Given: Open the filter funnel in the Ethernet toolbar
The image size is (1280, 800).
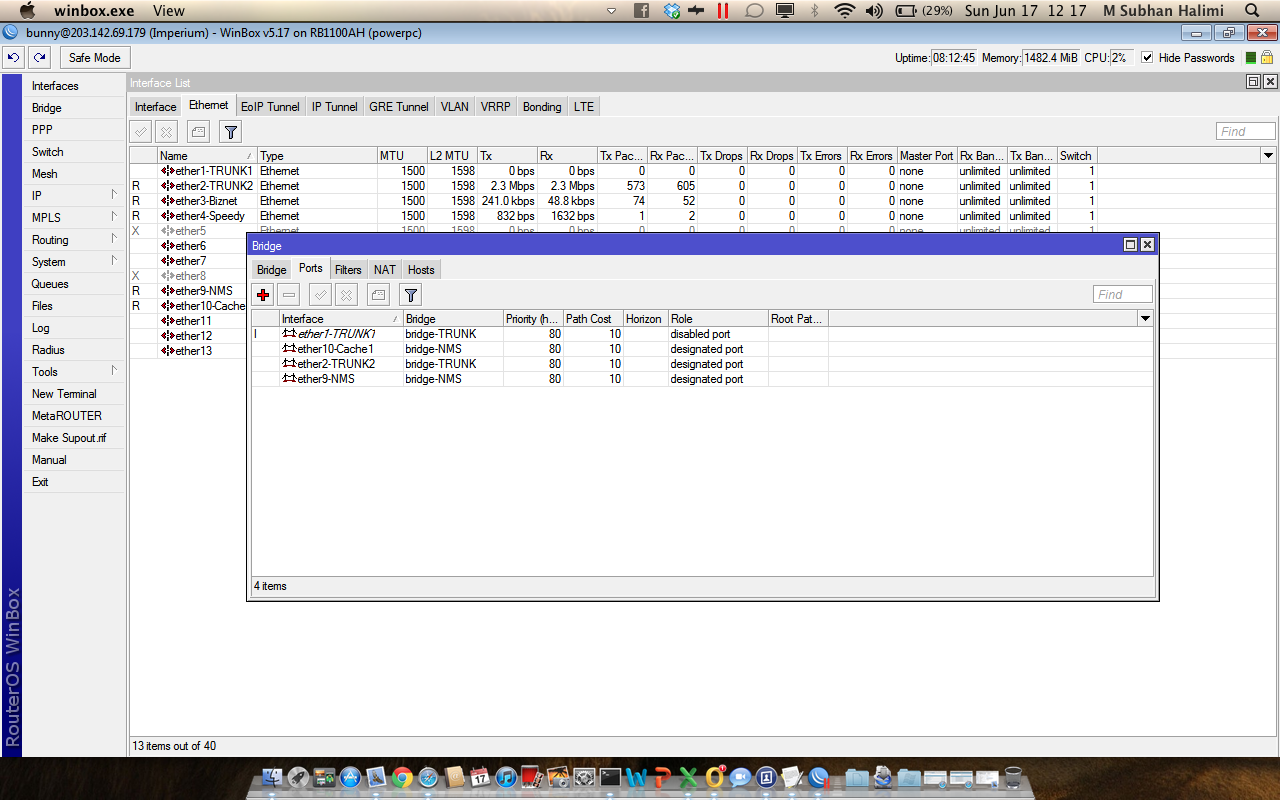Looking at the screenshot, I should 230,130.
